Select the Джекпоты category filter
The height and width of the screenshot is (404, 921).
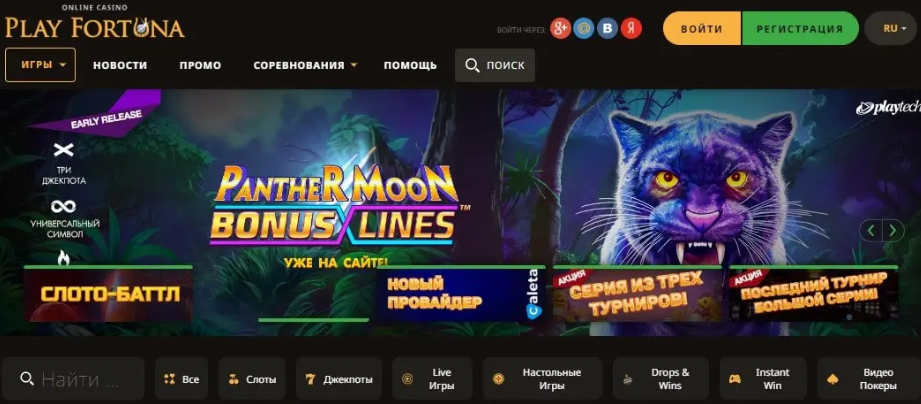(339, 379)
